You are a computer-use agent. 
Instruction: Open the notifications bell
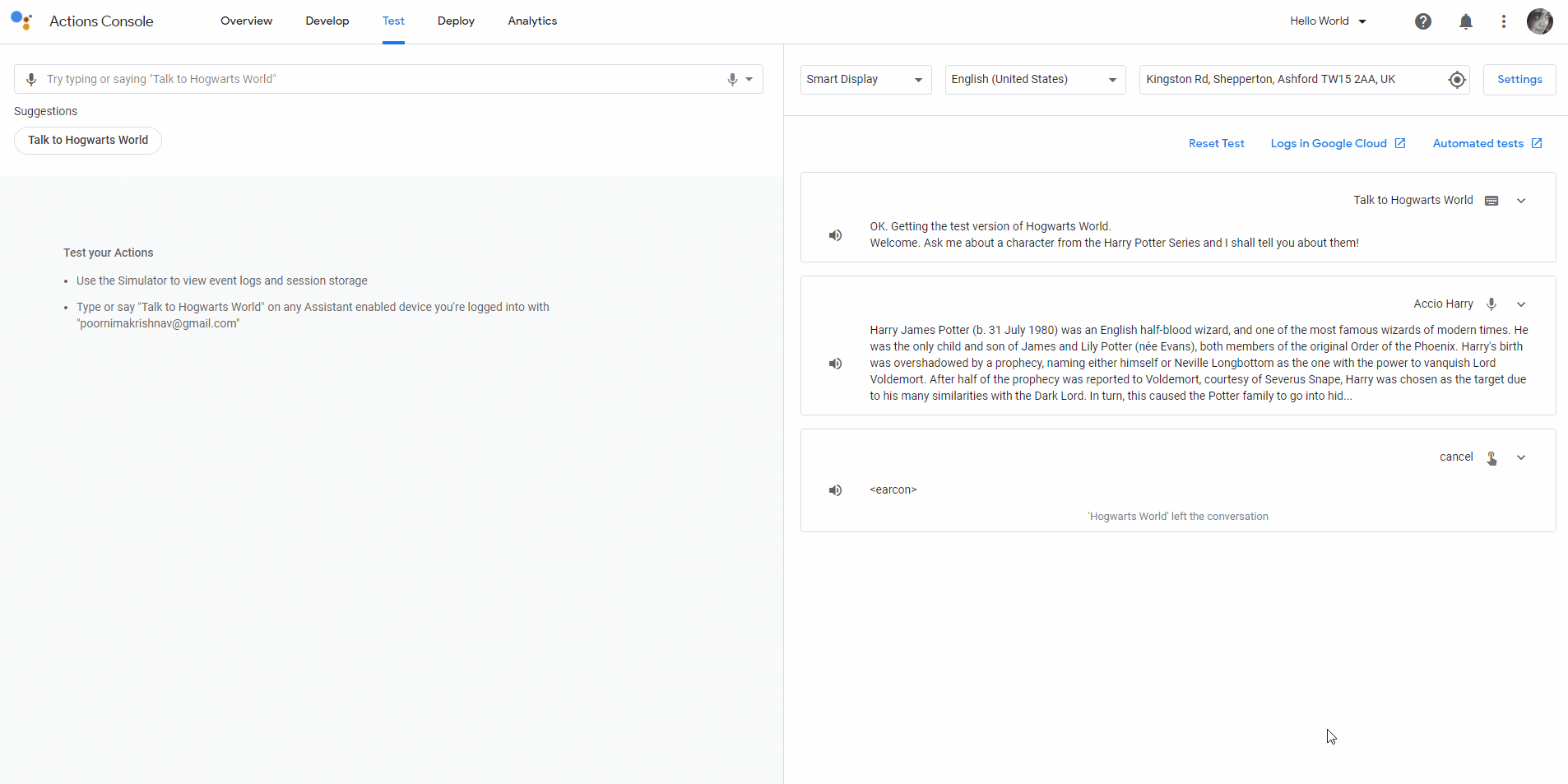pos(1466,21)
